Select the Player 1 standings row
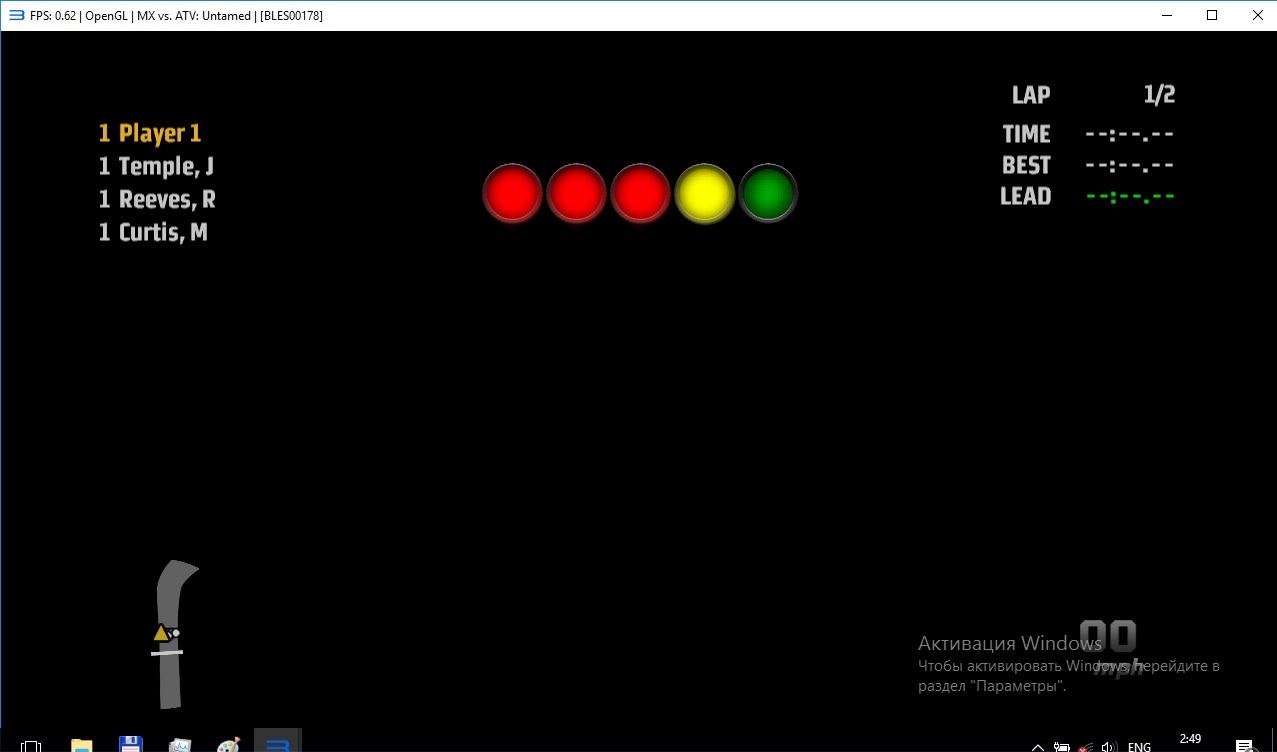 click(150, 133)
